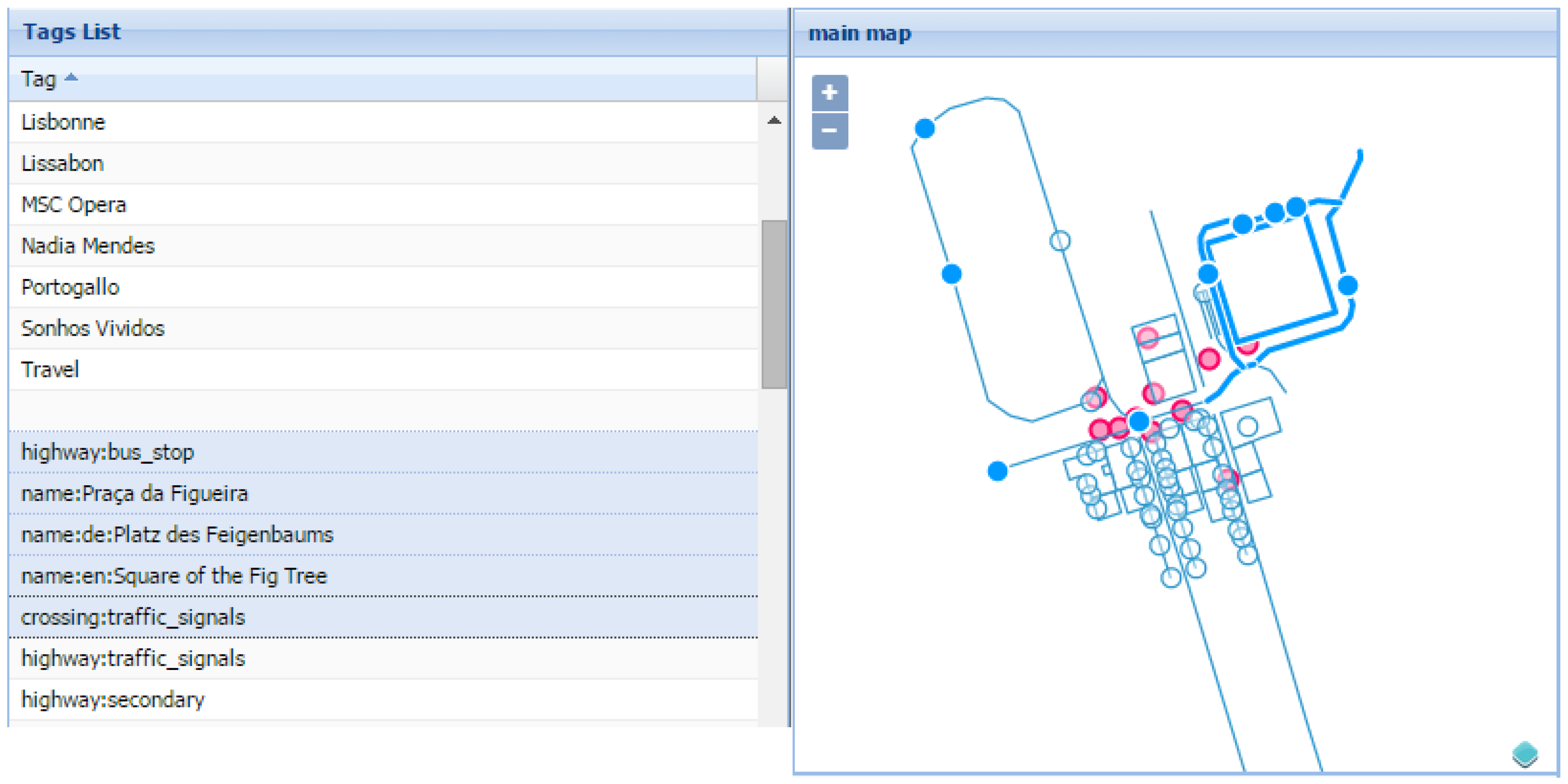Select the Nadia Mendes tag row
Viewport: 1568px width, 784px height.
pyautogui.click(x=88, y=246)
